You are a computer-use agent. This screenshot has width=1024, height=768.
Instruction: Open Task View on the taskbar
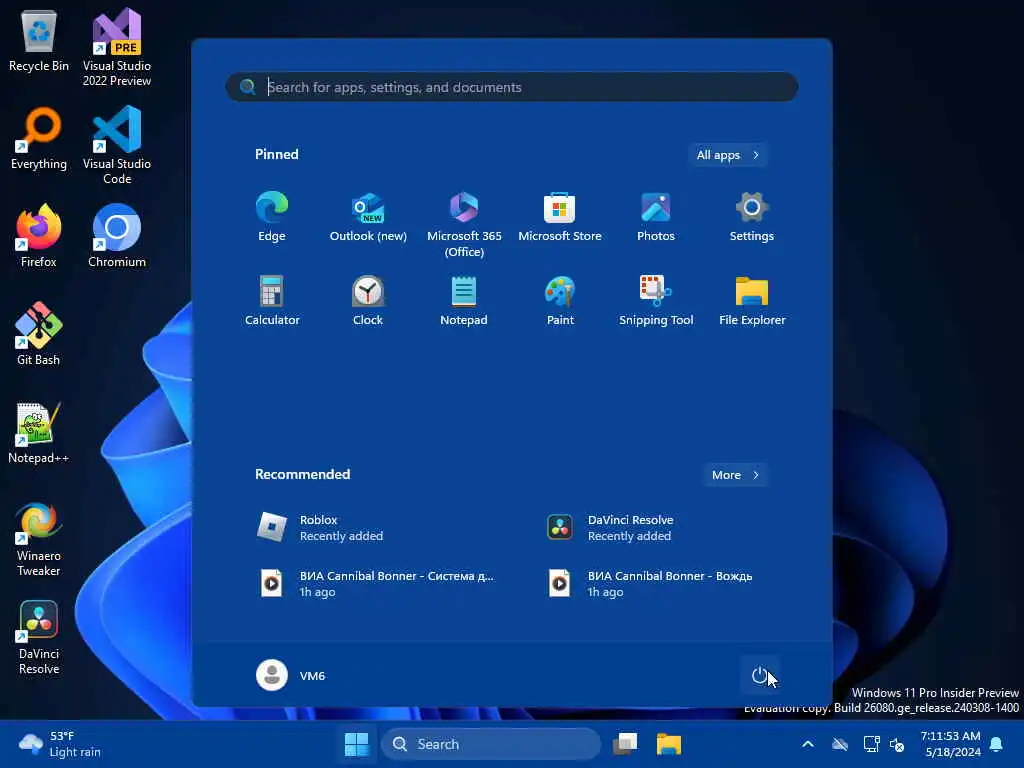pos(625,744)
